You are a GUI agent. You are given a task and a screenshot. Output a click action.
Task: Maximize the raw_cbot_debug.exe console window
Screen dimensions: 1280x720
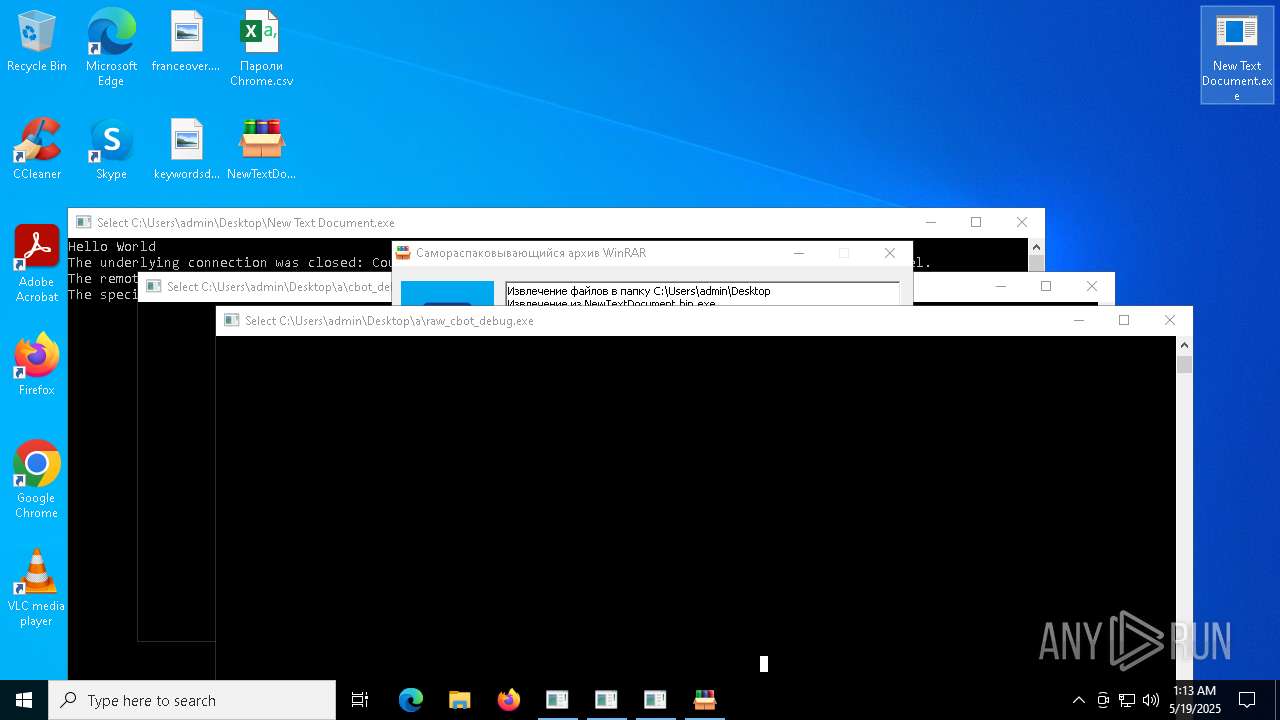1124,320
